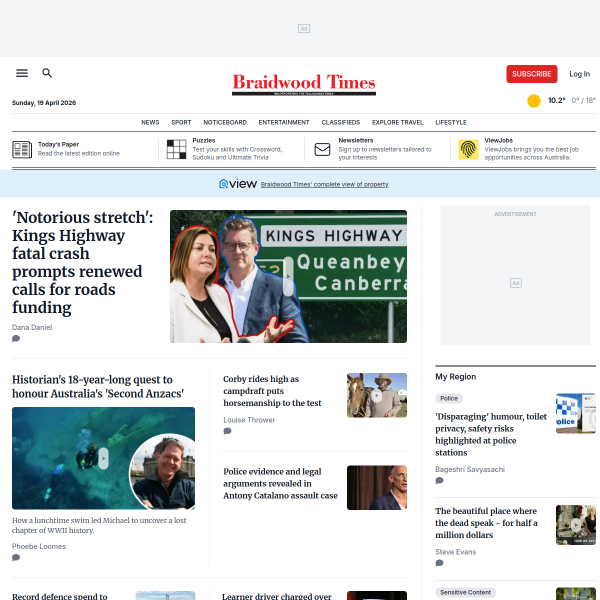Open the police station article thumbnail

[576, 413]
